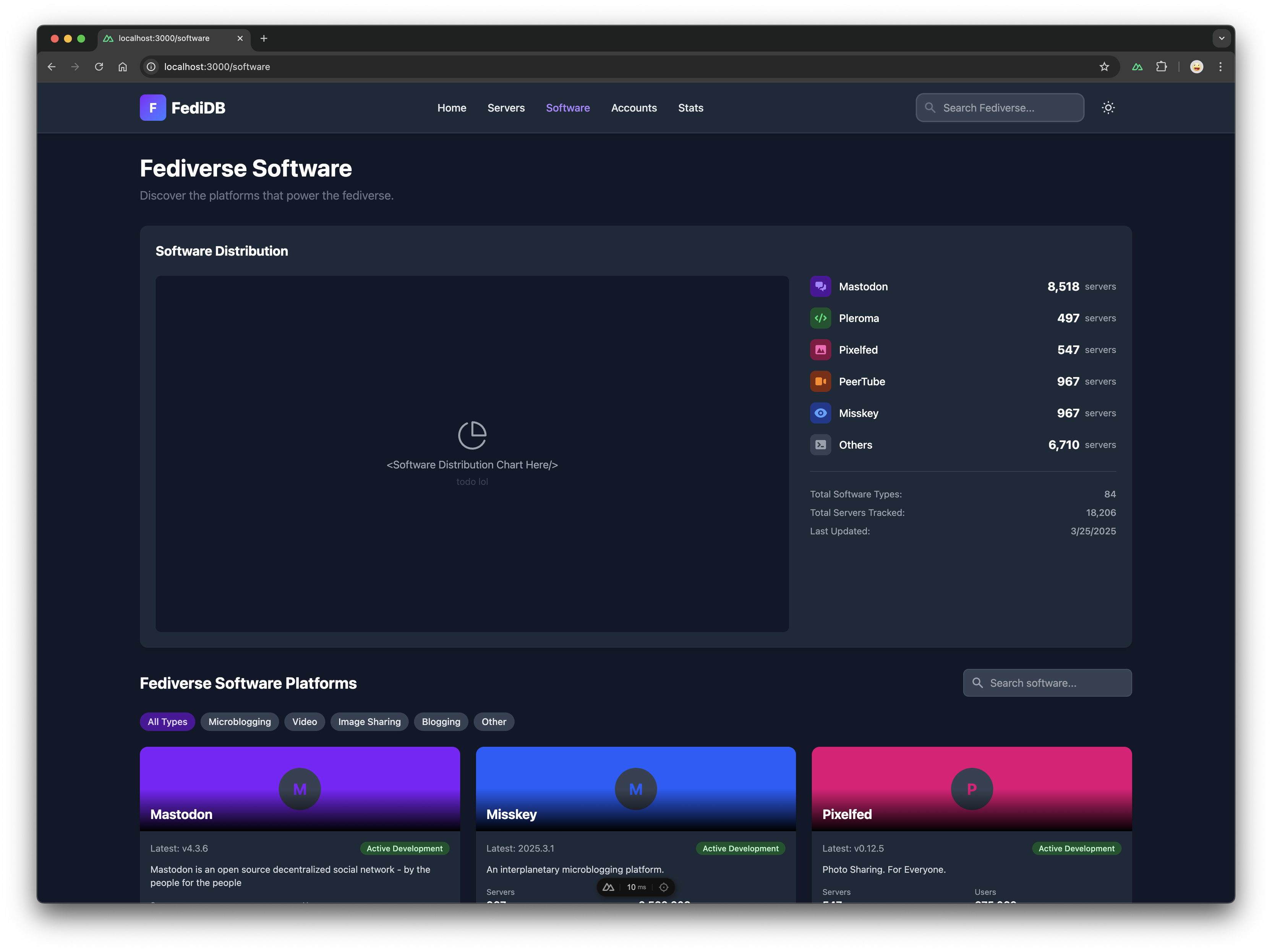Click the browser home icon
This screenshot has width=1272, height=952.
pyautogui.click(x=123, y=67)
